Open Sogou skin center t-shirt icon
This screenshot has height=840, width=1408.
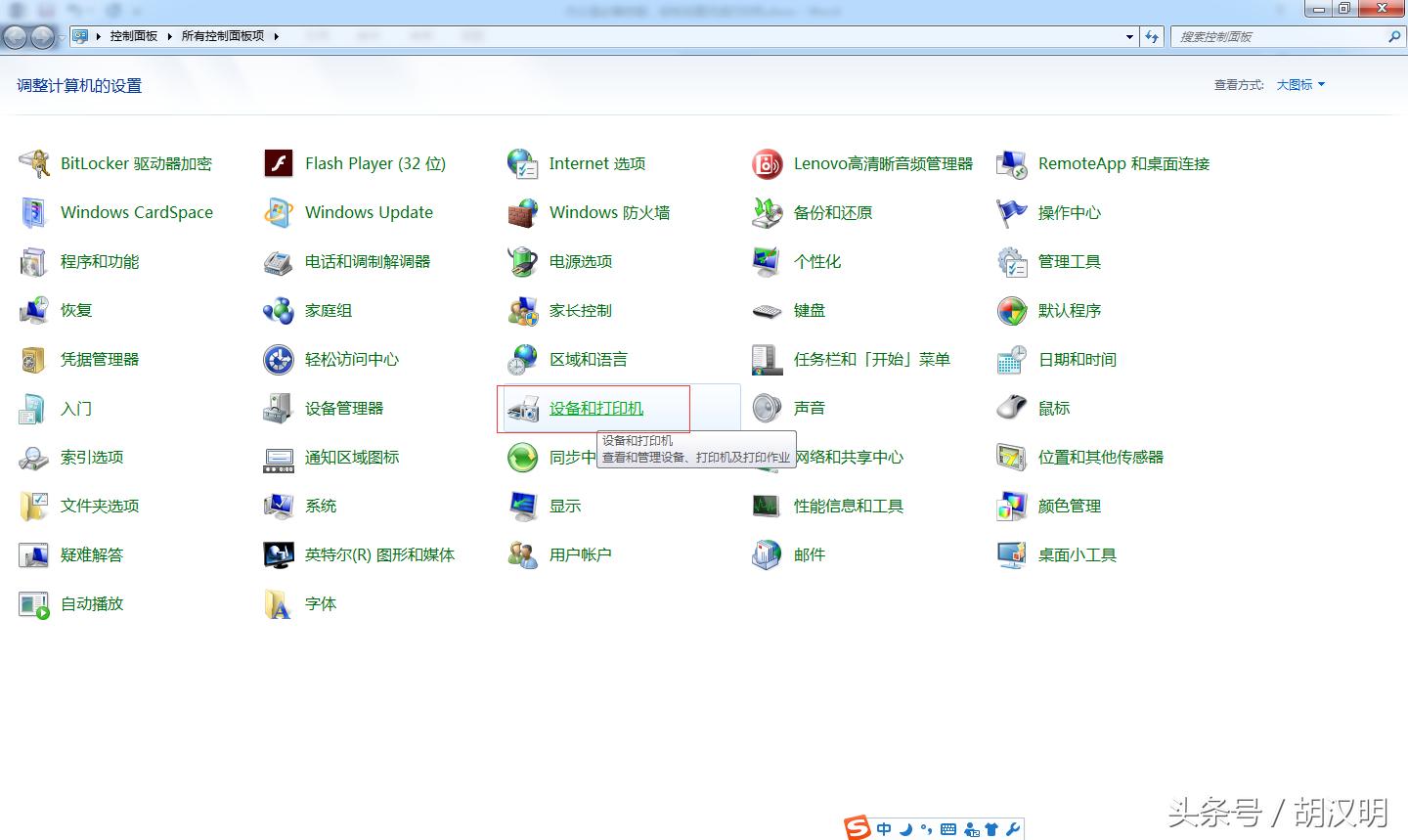click(x=992, y=828)
